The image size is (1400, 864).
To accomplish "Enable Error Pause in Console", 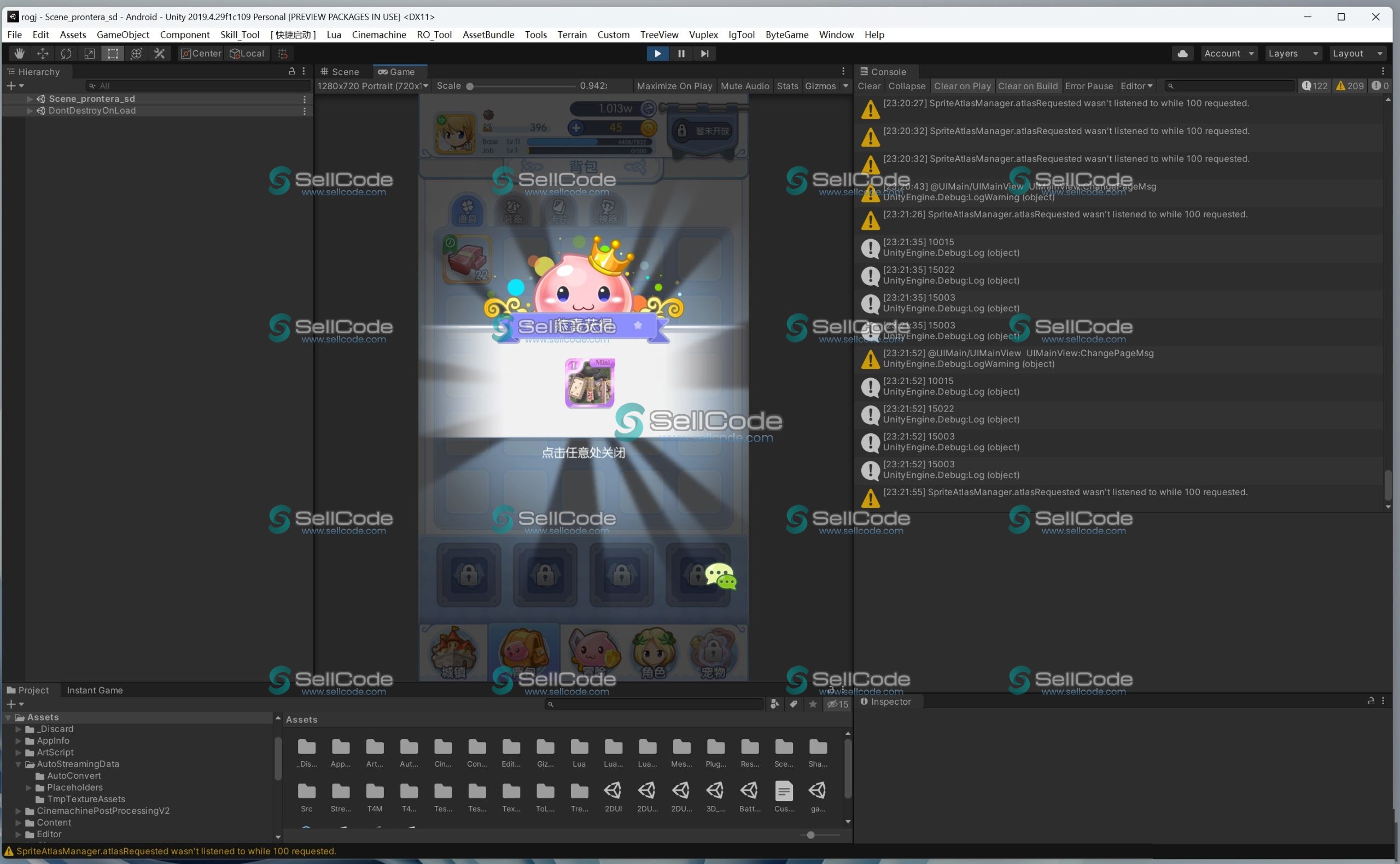I will pyautogui.click(x=1088, y=86).
